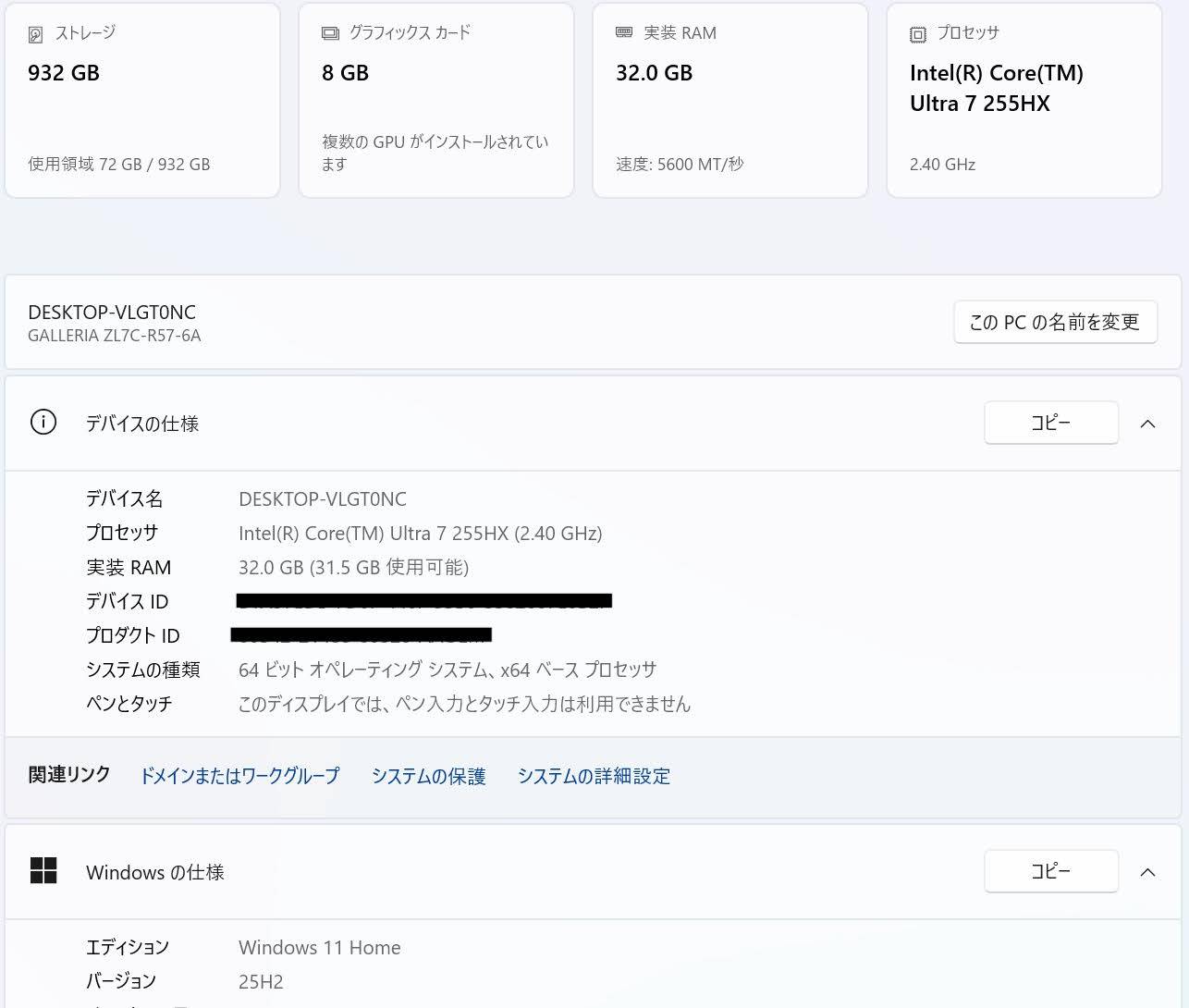Click the graphics card icon
The height and width of the screenshot is (1008, 1189).
(330, 33)
